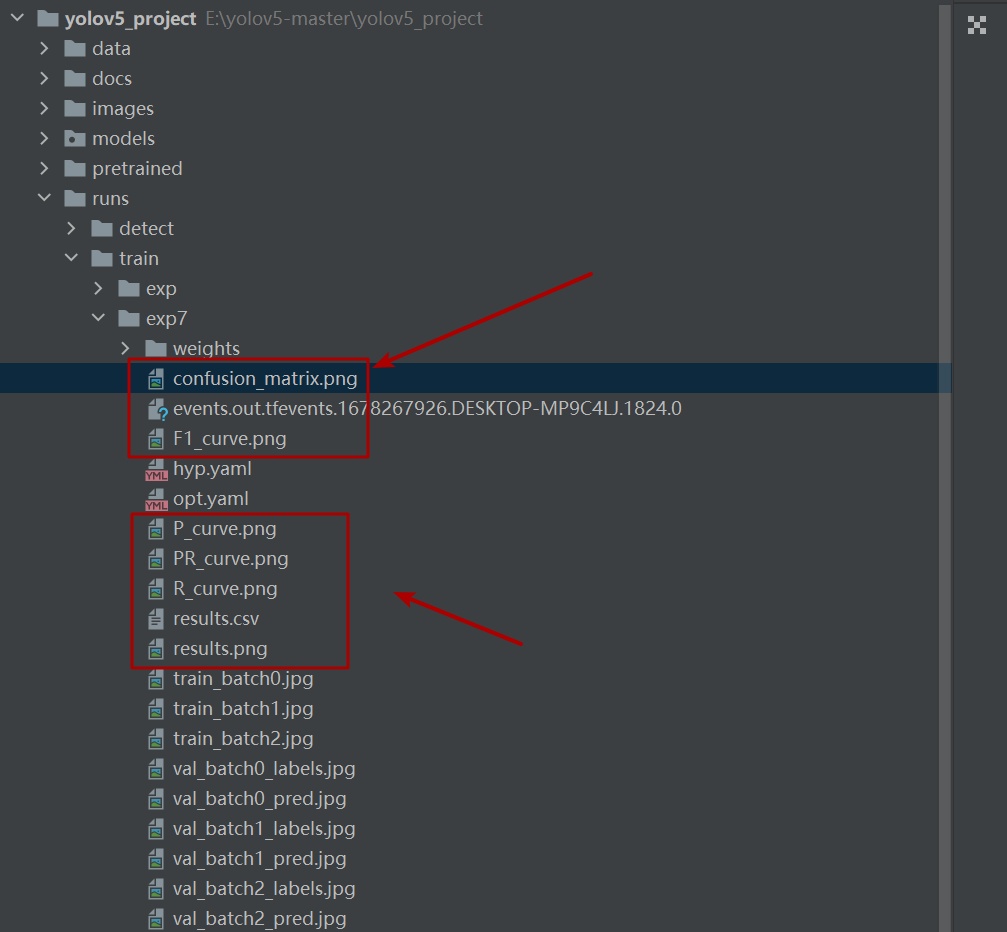The width and height of the screenshot is (1007, 932).
Task: Click the unknown-type icon of events.out.tfevents file
Action: (x=157, y=409)
